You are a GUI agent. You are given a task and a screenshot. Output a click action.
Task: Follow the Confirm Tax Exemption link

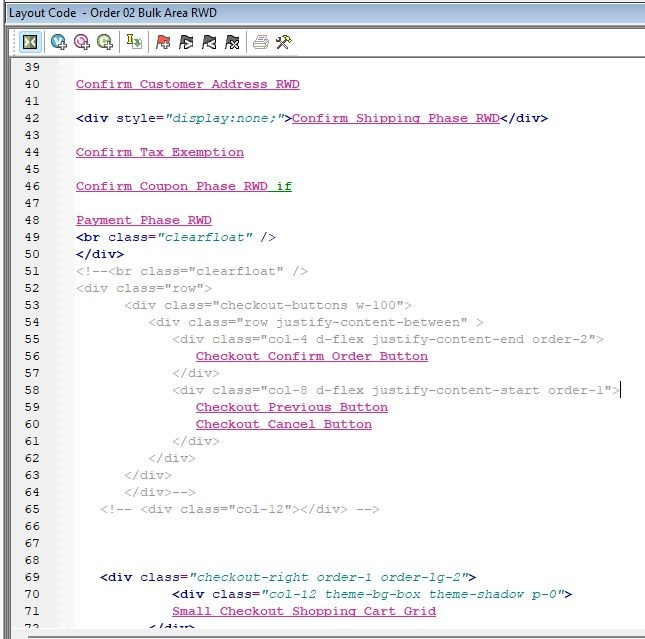pyautogui.click(x=159, y=153)
